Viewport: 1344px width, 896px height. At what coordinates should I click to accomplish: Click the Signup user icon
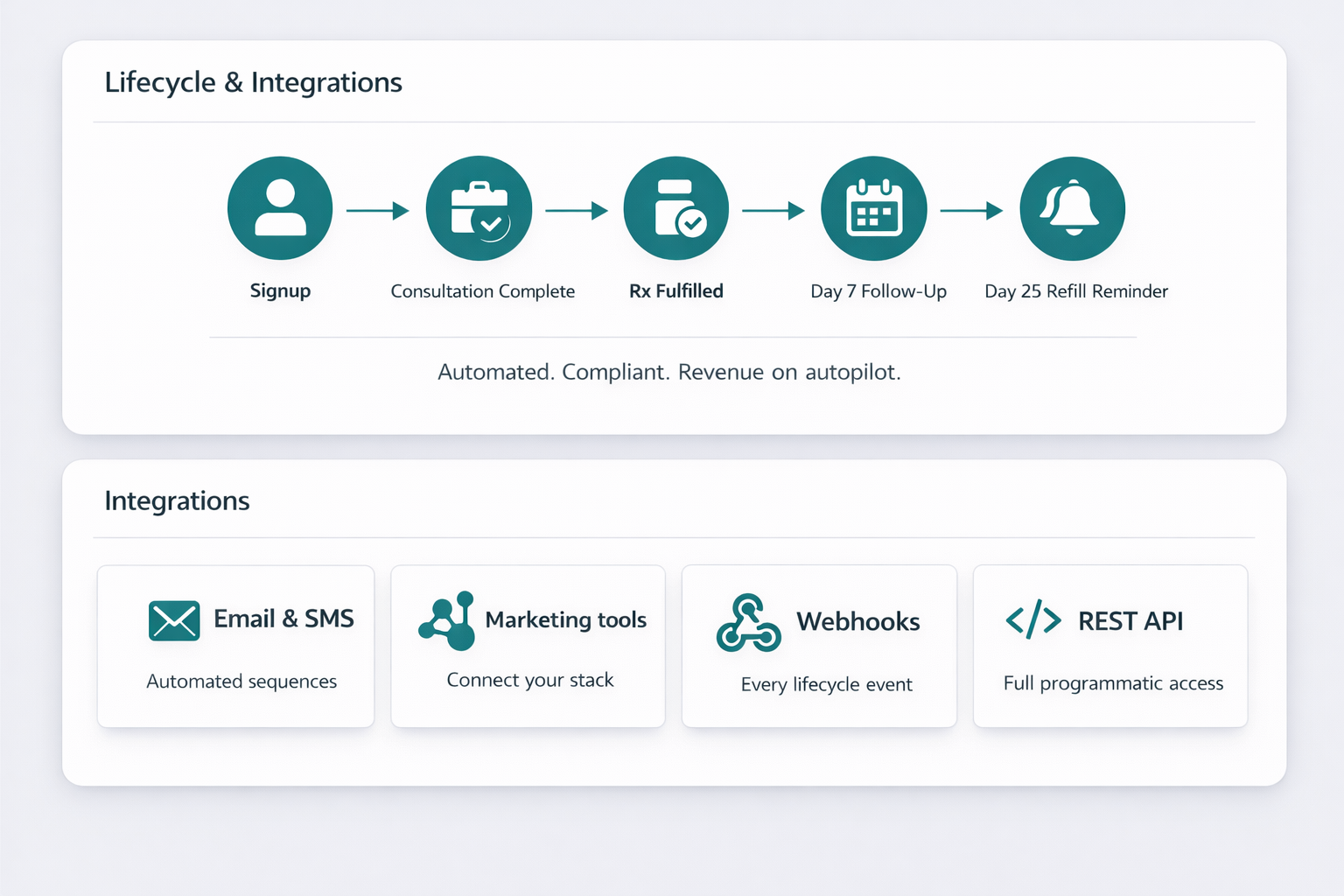(280, 208)
